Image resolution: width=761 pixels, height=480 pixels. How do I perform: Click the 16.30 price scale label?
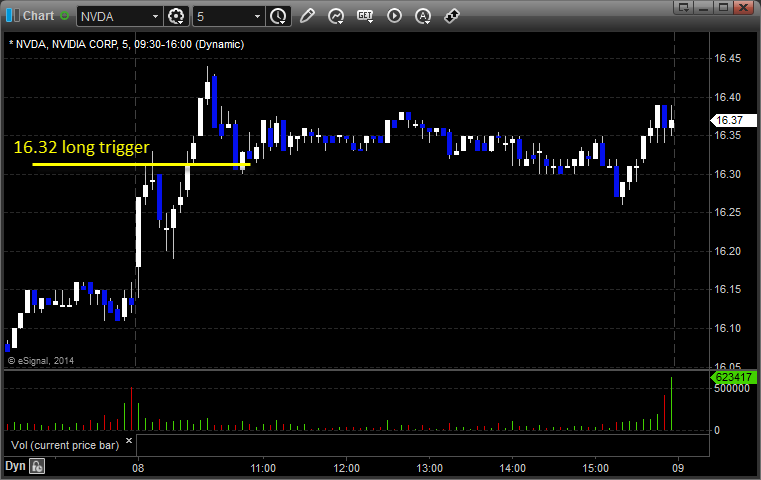(x=728, y=174)
